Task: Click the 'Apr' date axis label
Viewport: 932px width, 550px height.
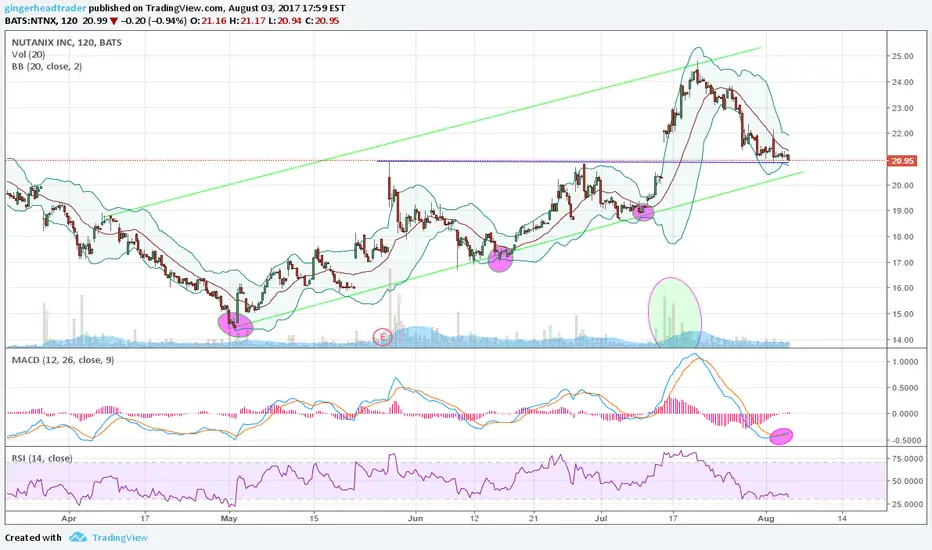Action: point(69,518)
